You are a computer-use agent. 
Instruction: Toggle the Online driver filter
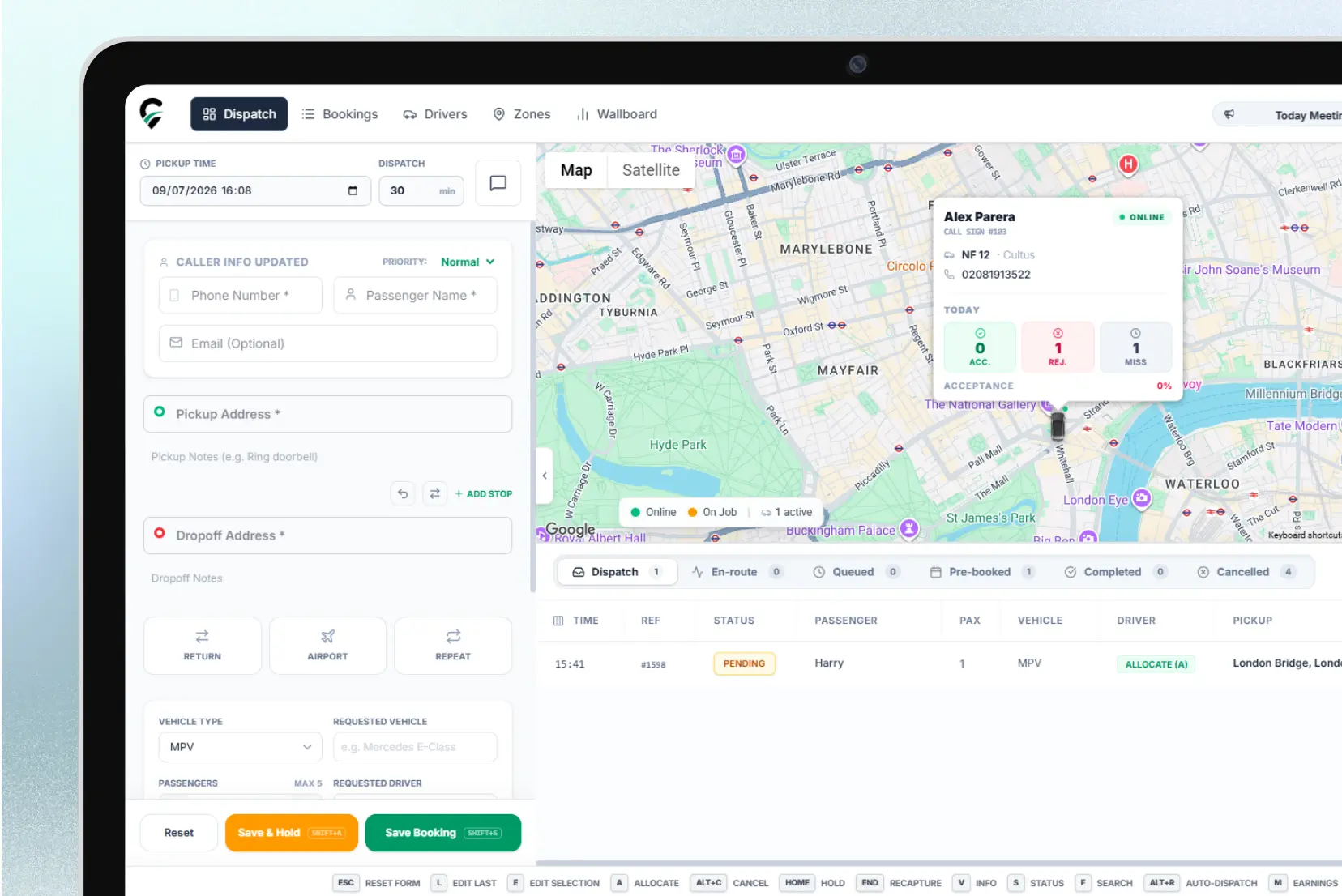pos(653,512)
